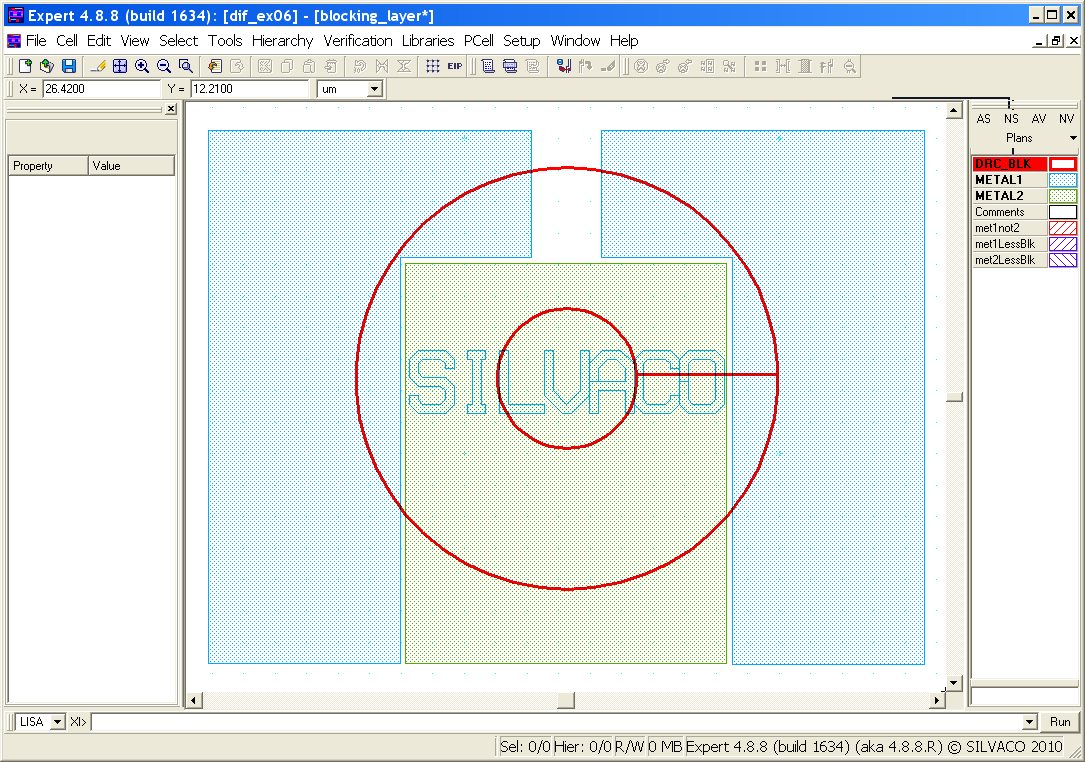Click the Zoom In magnifier icon
Viewport: 1085px width, 762px height.
(142, 66)
